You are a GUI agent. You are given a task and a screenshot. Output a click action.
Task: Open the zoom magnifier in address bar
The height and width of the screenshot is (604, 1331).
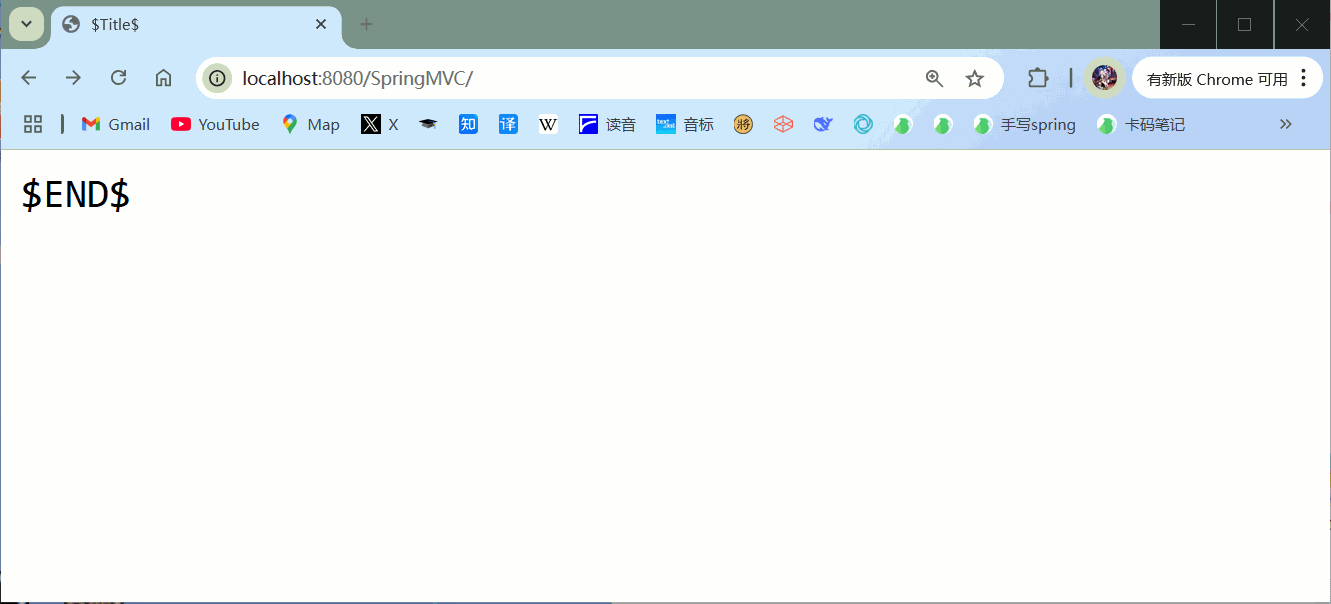tap(934, 78)
